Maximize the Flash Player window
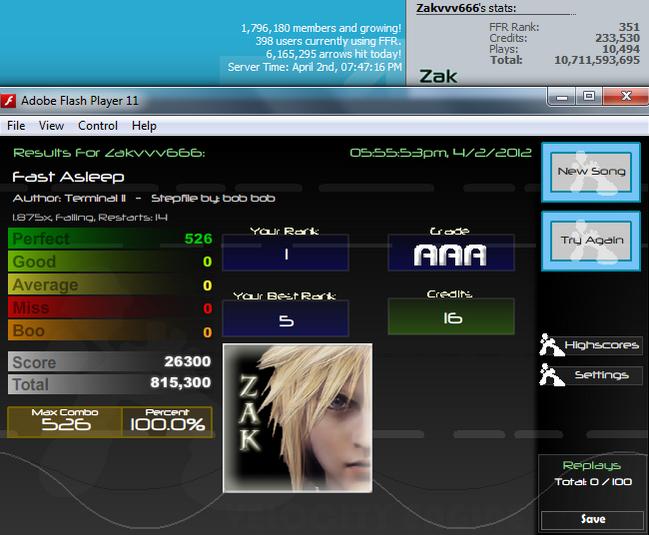The width and height of the screenshot is (649, 535). (589, 97)
